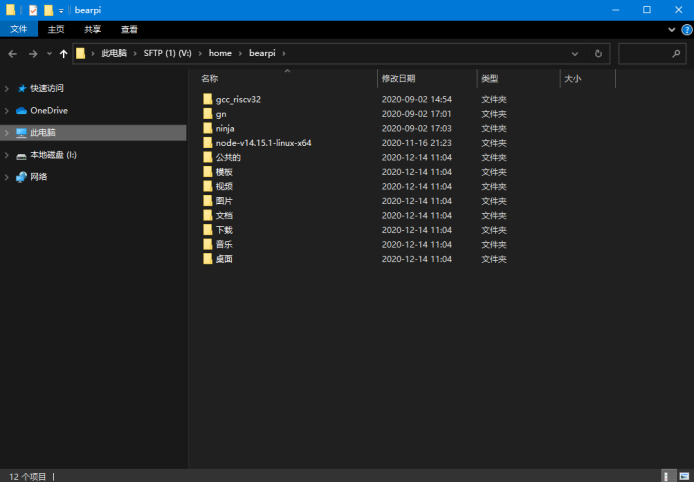
Task: Open the recent locations dropdown
Action: (x=49, y=54)
